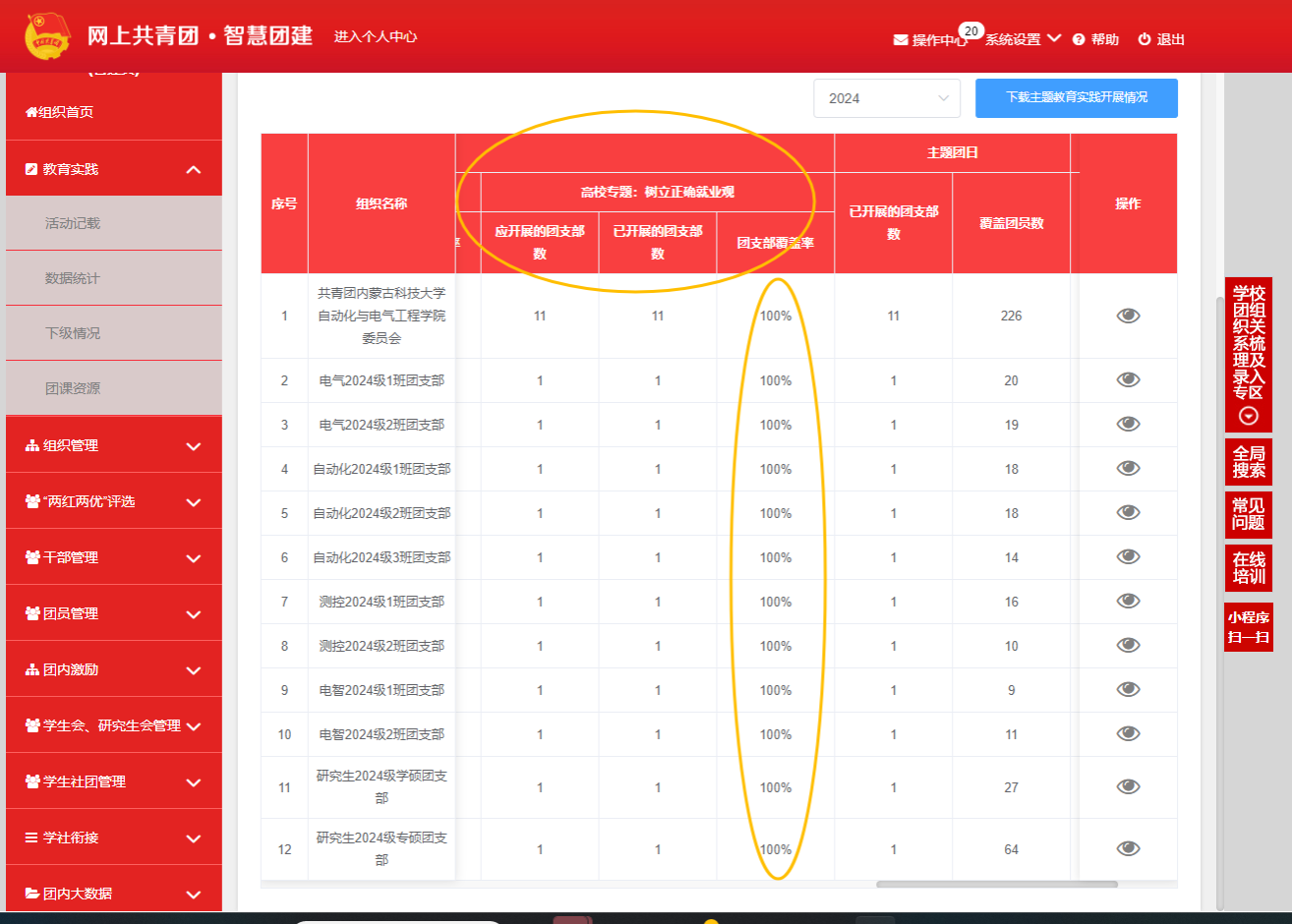Viewport: 1292px width, 924px height.
Task: Open the 小程序 扫一扫 QR panel
Action: (1249, 627)
